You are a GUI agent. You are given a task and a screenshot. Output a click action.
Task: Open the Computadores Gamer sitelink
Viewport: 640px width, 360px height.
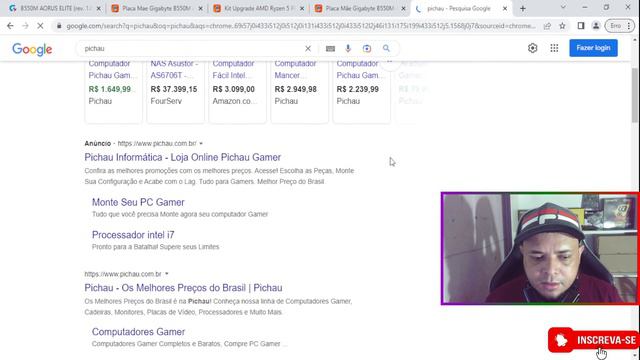(138, 332)
